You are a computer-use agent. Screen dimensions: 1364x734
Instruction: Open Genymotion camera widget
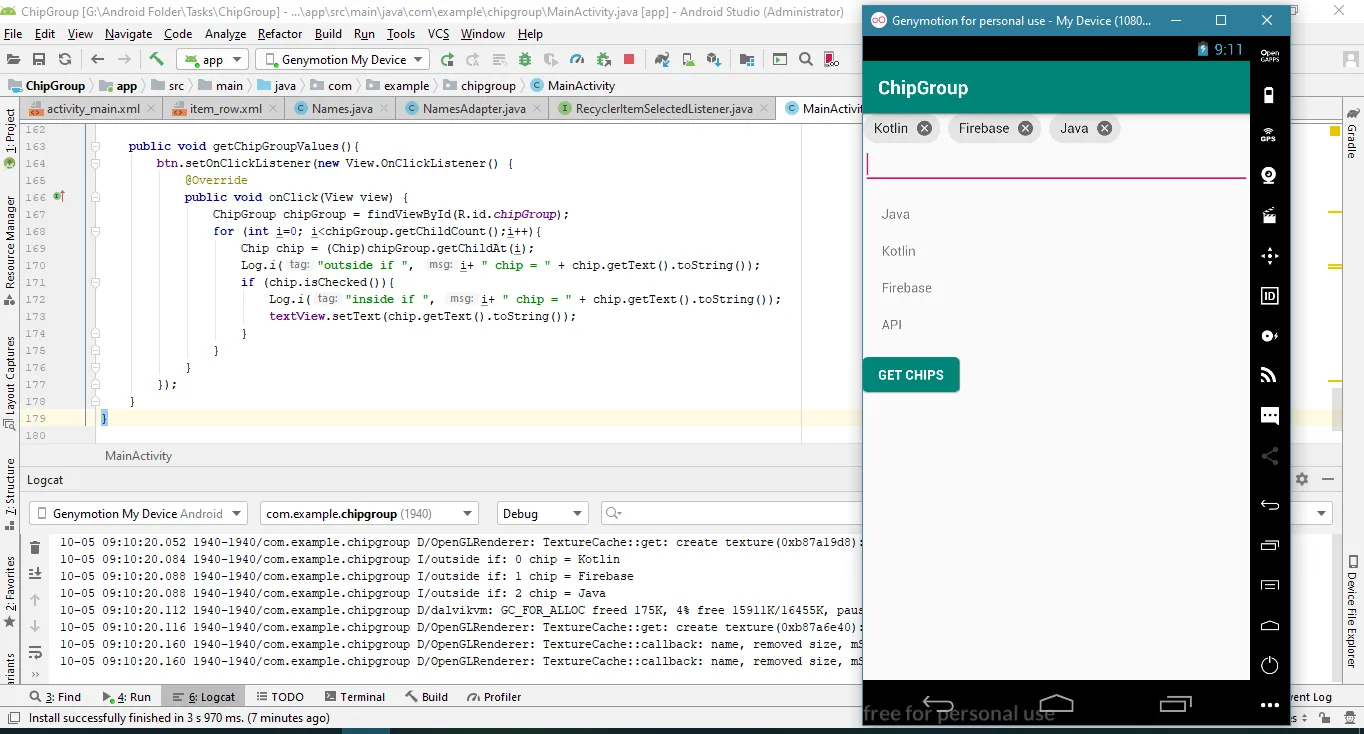[1269, 176]
